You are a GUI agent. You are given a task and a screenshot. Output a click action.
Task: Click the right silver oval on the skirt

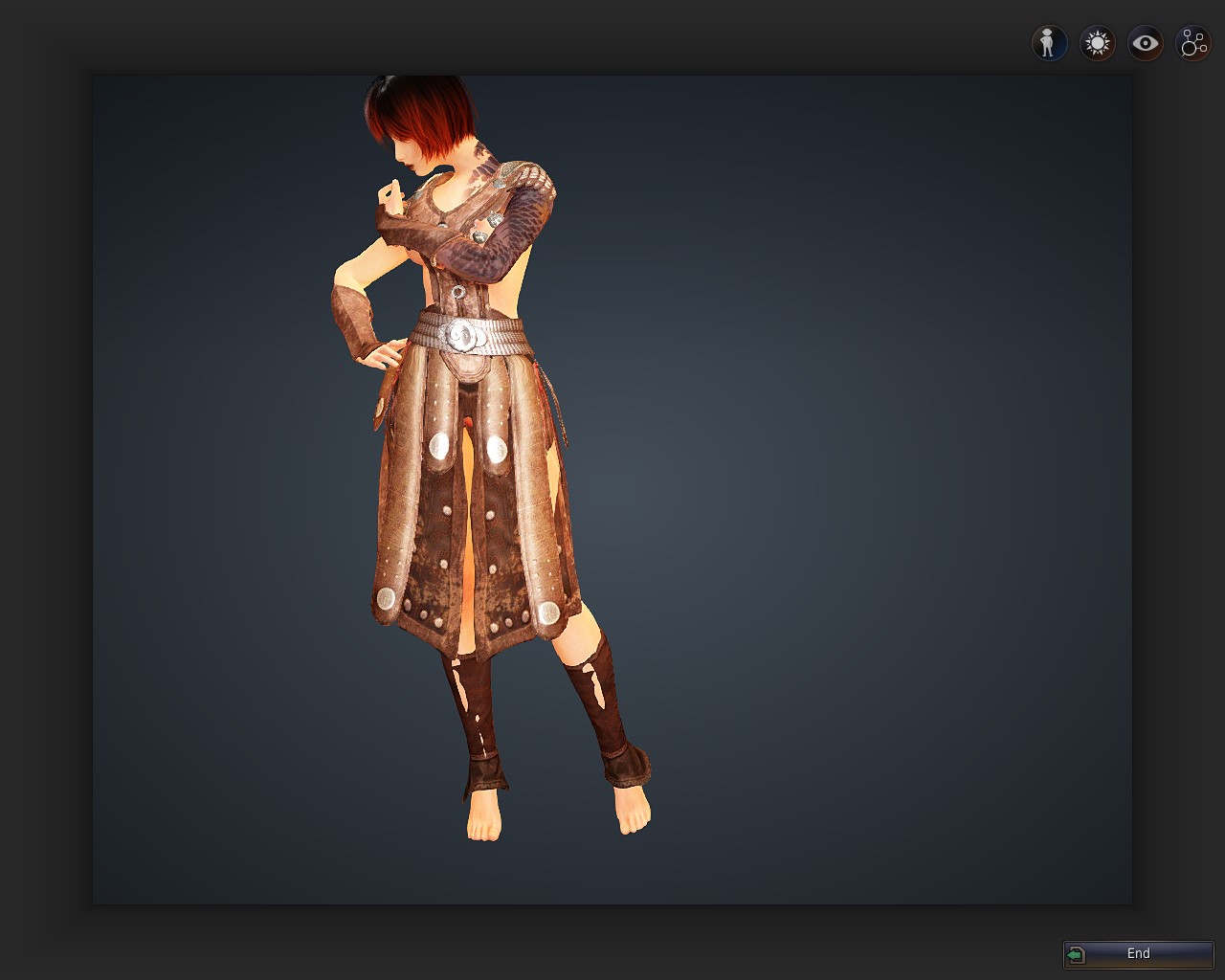click(x=497, y=448)
